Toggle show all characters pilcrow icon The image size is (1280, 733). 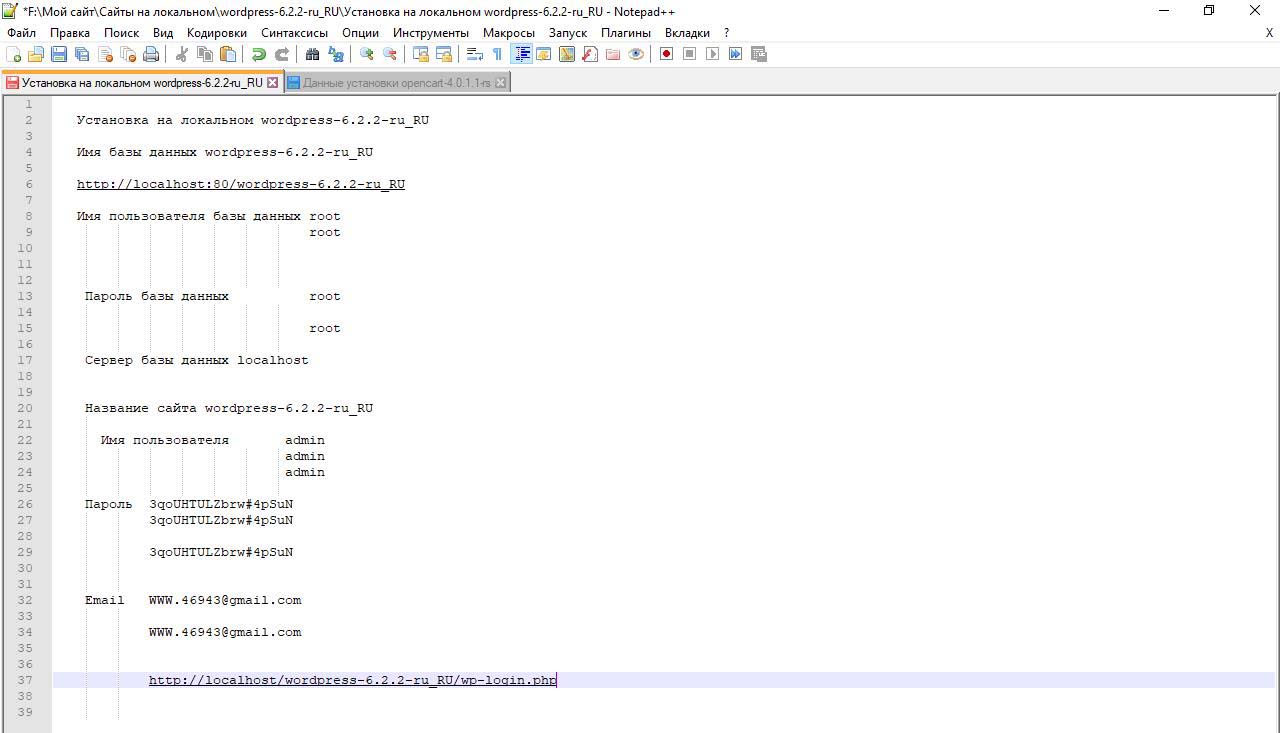point(497,54)
